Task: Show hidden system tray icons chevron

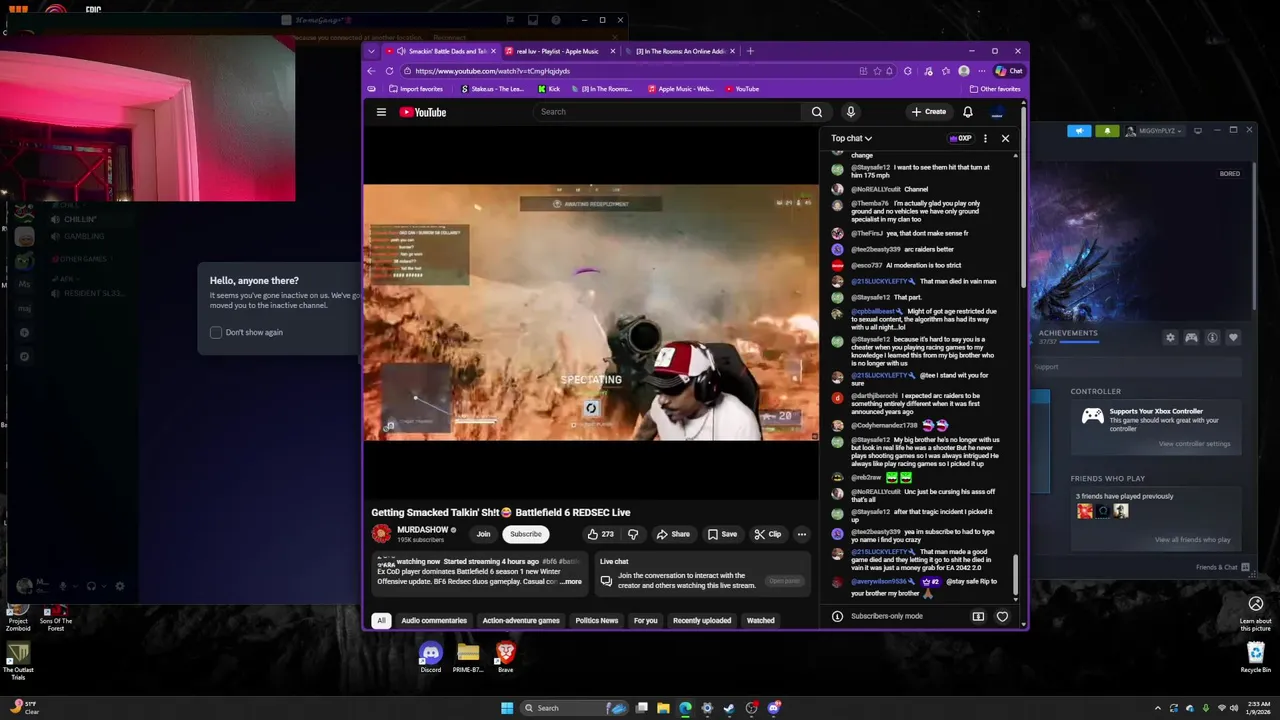Action: 1158,708
